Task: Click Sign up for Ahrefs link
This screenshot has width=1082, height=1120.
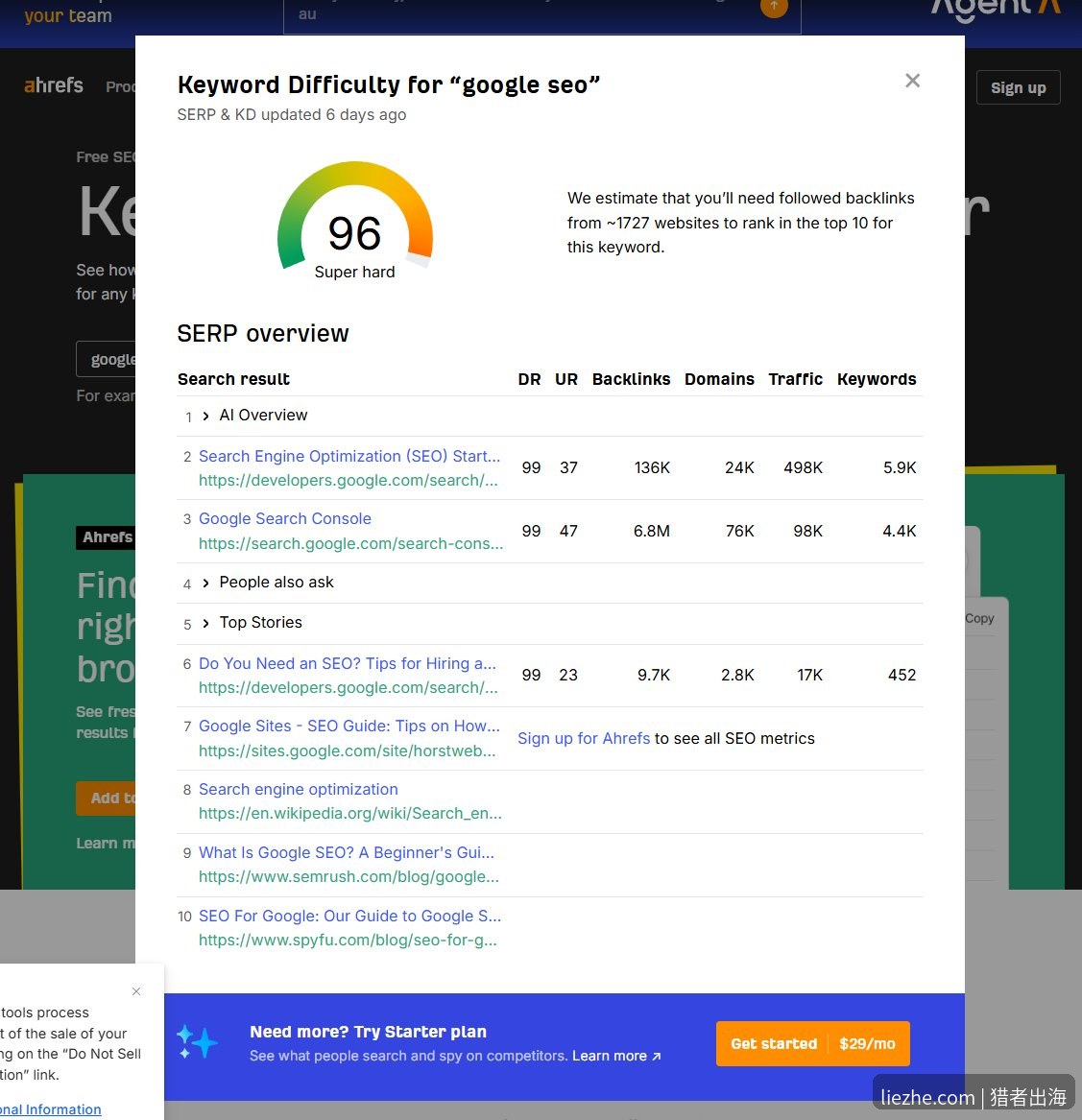Action: coord(583,739)
